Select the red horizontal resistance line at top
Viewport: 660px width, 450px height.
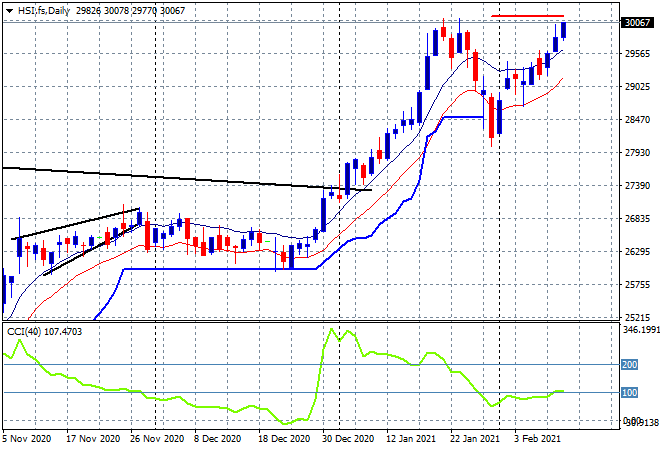[x=527, y=16]
